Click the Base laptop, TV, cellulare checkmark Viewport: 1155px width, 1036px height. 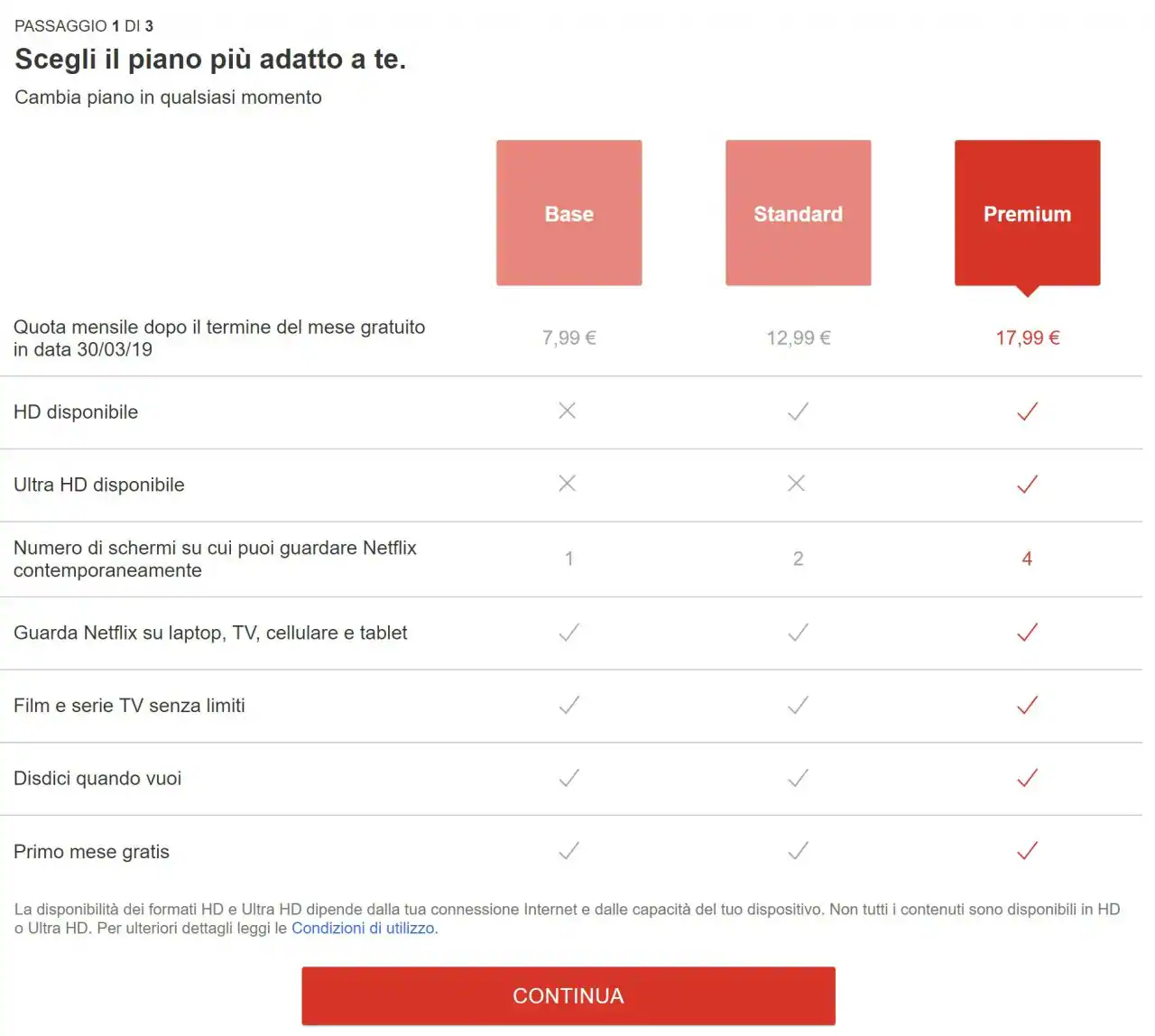568,633
